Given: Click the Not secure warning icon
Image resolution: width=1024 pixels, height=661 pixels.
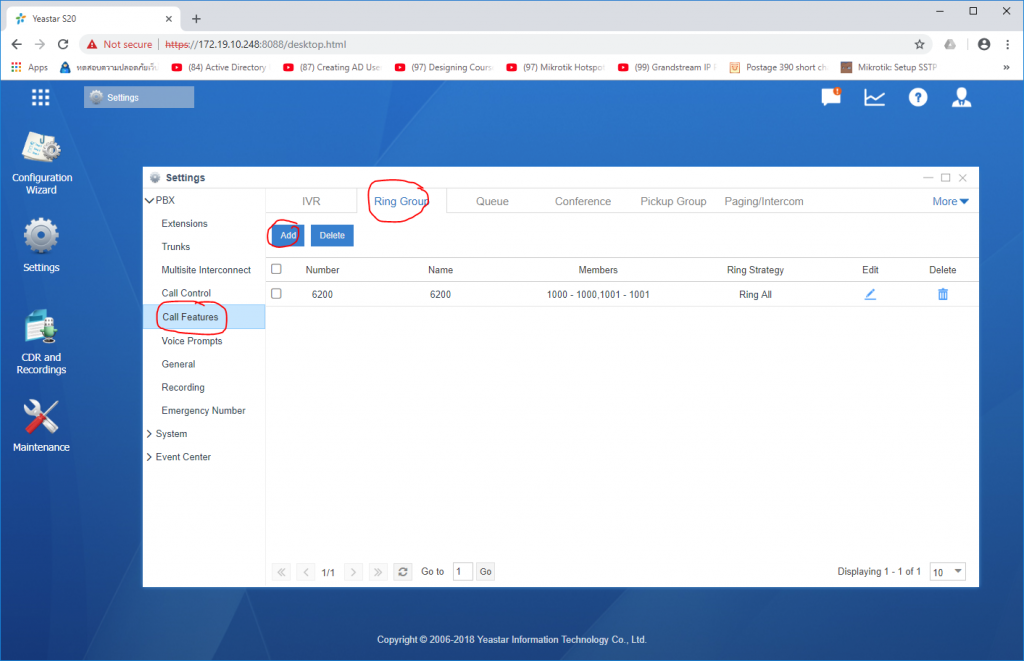Looking at the screenshot, I should click(x=92, y=44).
